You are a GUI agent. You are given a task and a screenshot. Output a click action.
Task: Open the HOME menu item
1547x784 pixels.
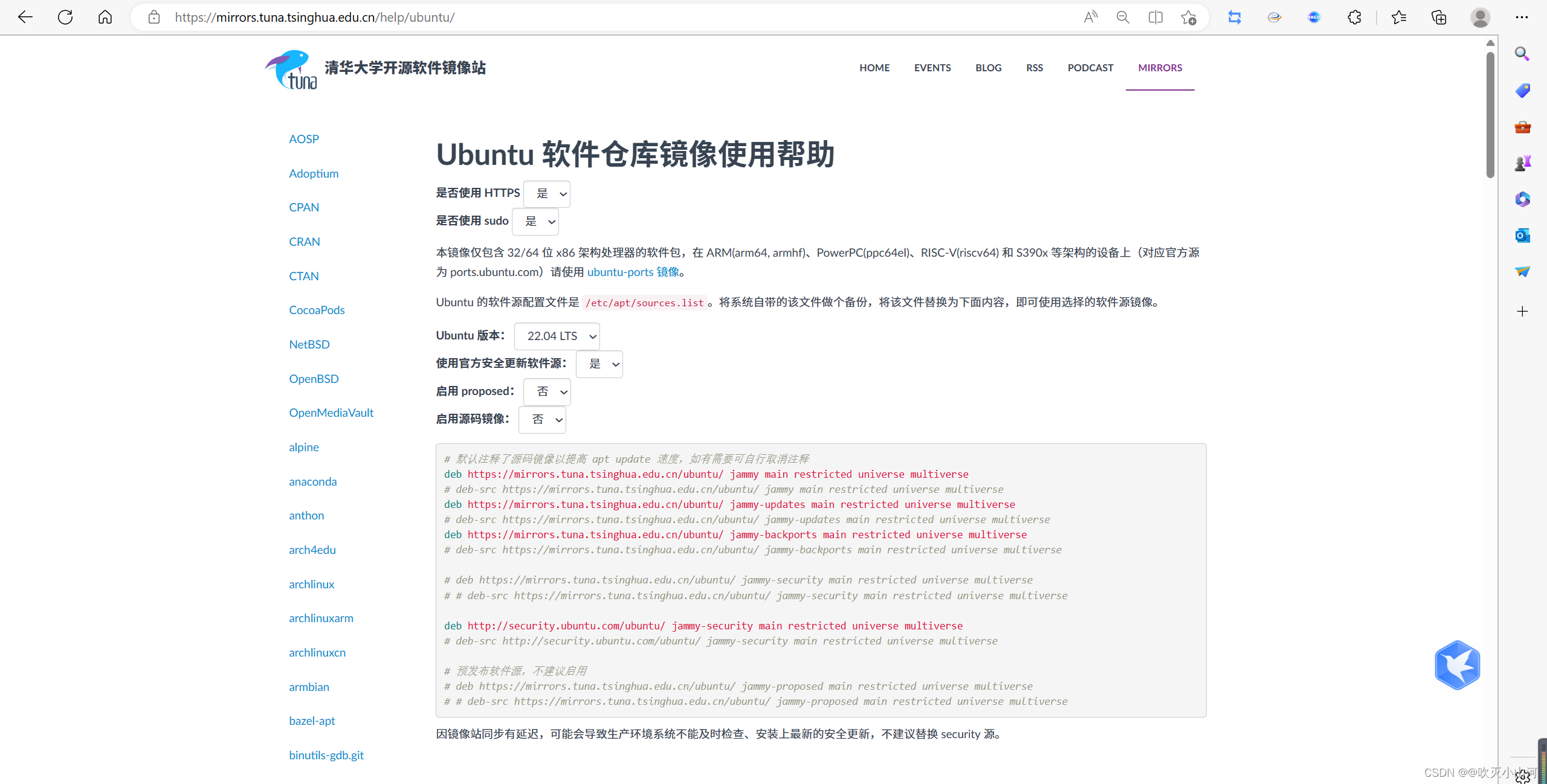point(874,68)
